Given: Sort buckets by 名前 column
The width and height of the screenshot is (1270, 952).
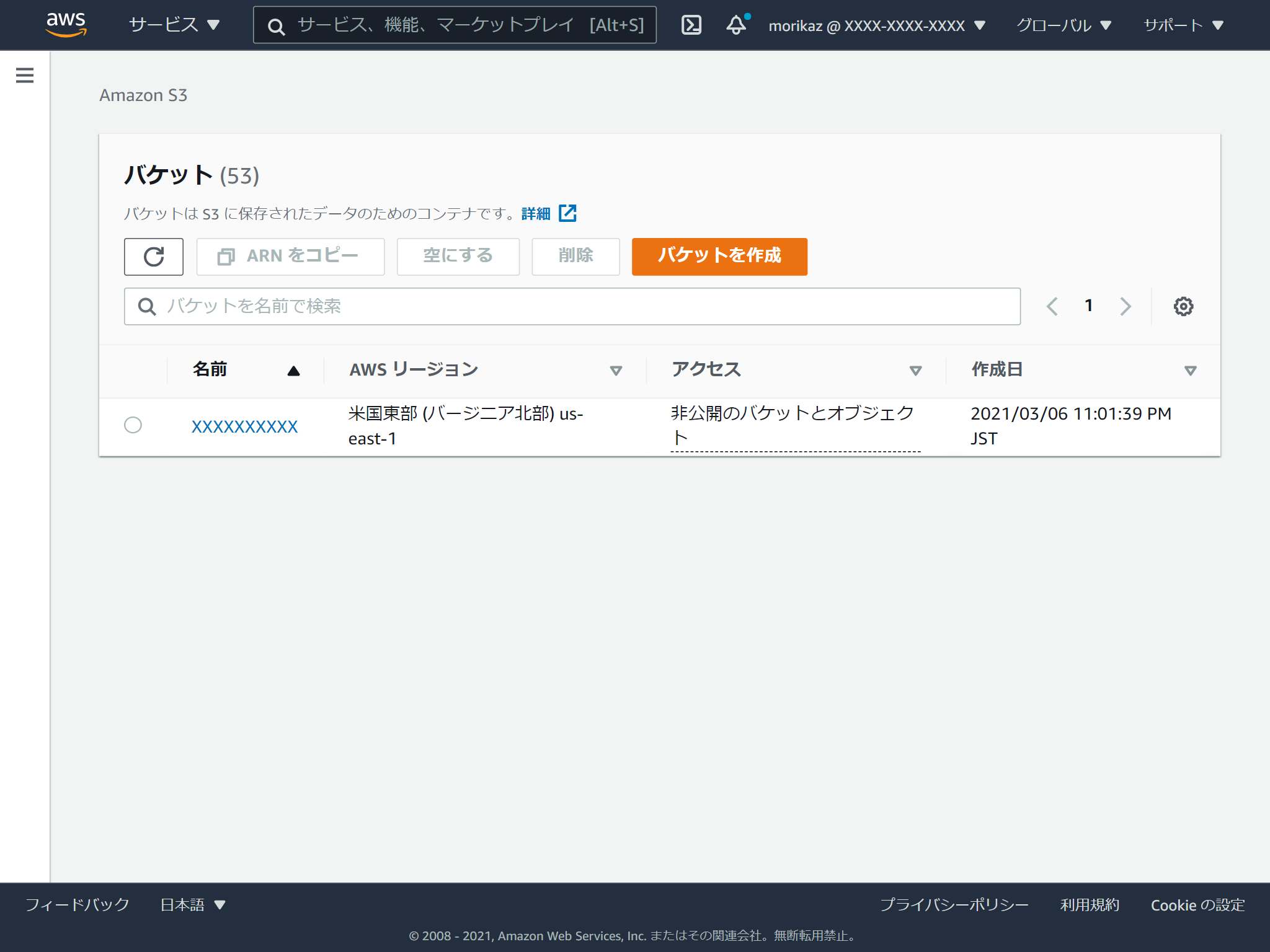Looking at the screenshot, I should pyautogui.click(x=210, y=369).
